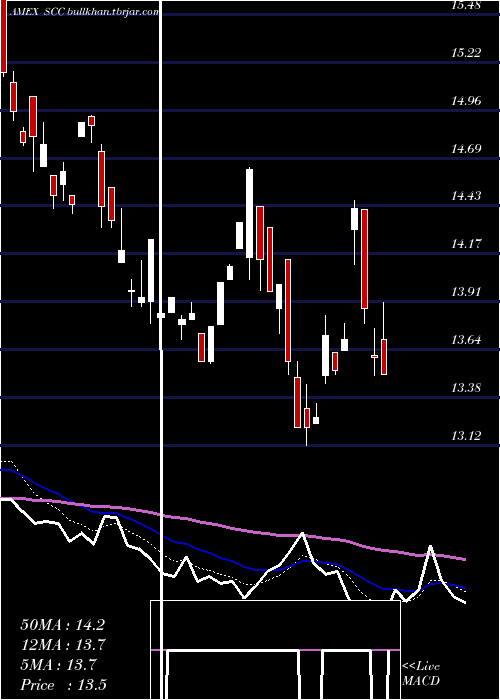The height and width of the screenshot is (700, 500).
Task: Click the 13.64 price axis label
Action: [466, 340]
